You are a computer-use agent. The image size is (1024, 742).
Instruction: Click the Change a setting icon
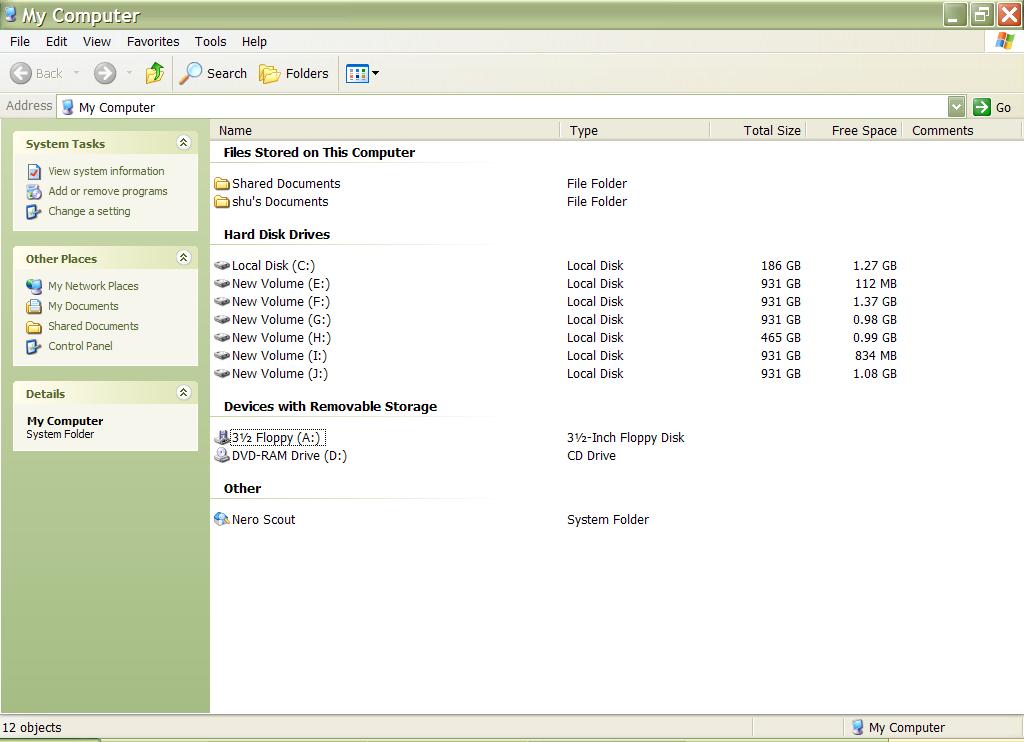click(34, 212)
